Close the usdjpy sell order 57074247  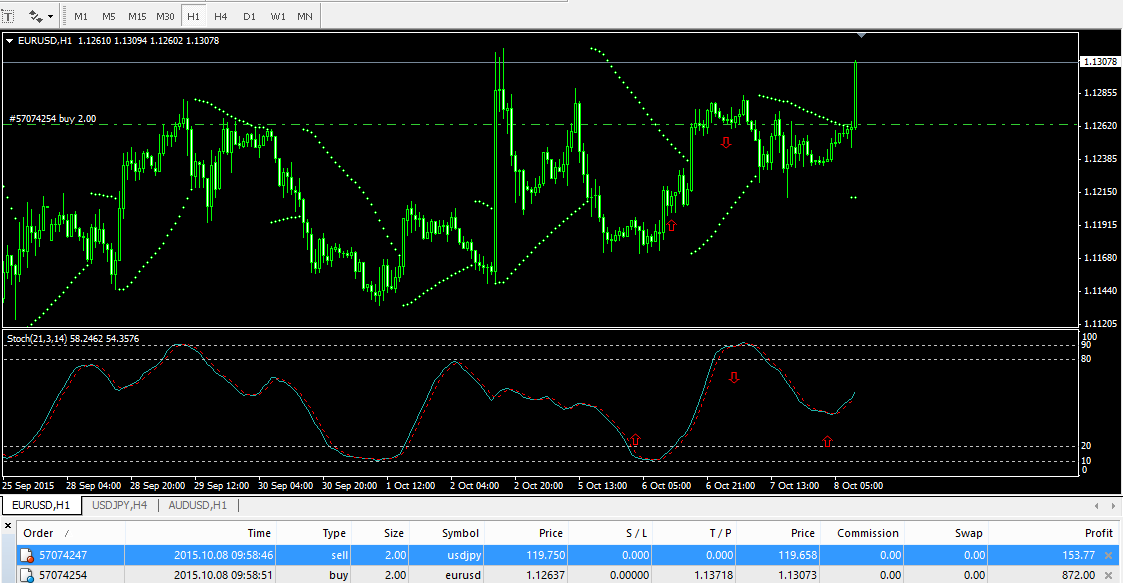1107,554
